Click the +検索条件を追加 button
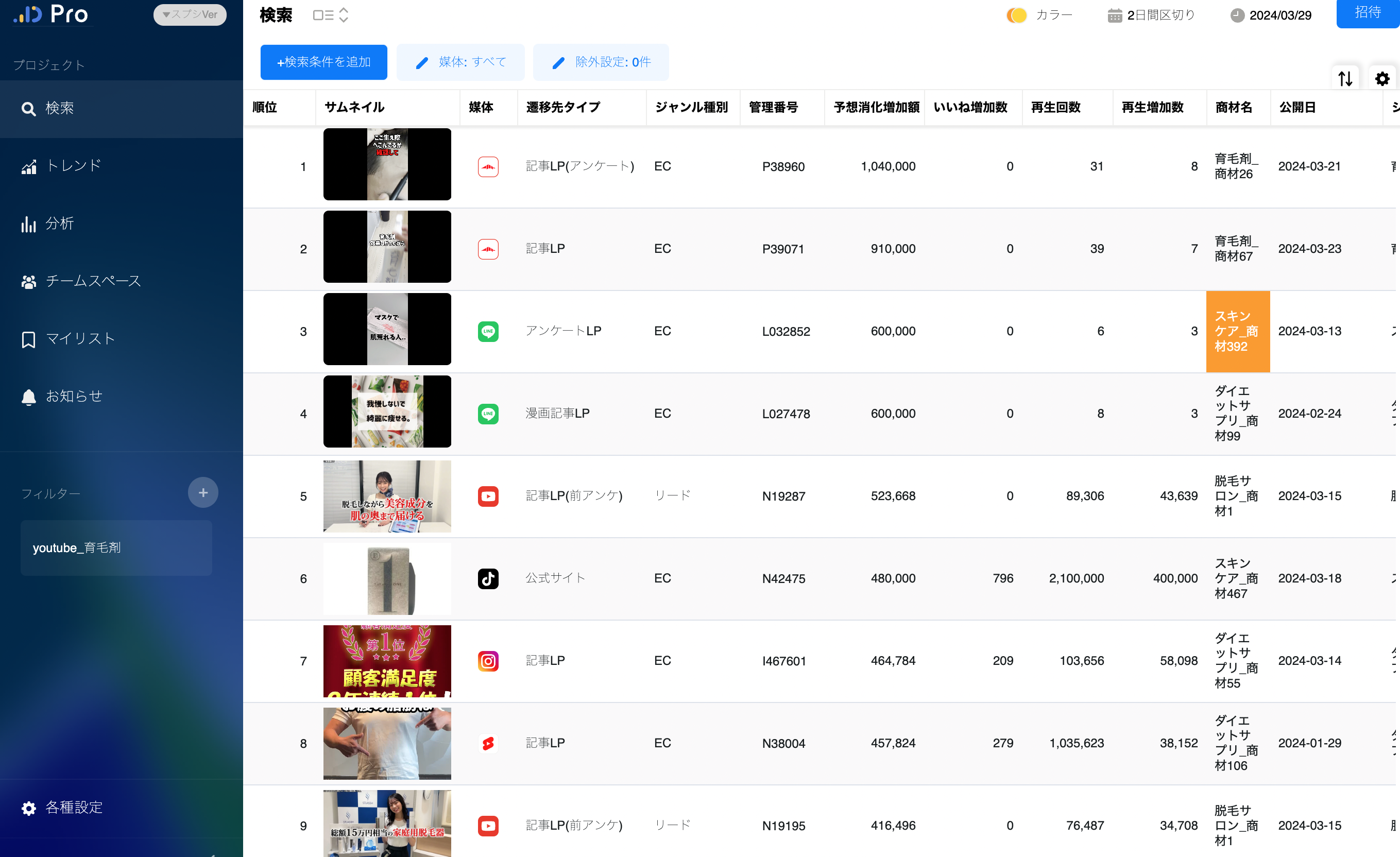Viewport: 1400px width, 857px height. coord(323,62)
